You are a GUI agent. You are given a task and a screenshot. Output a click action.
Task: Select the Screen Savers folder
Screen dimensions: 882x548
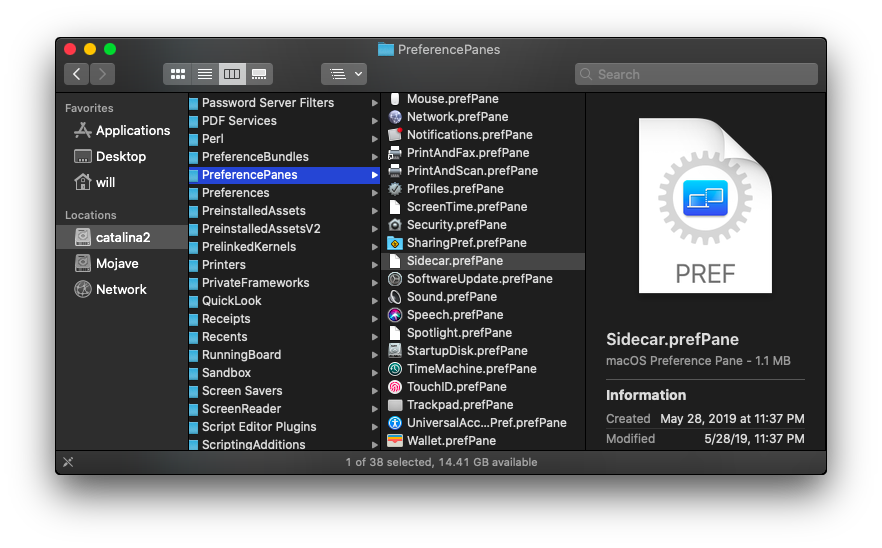click(284, 391)
